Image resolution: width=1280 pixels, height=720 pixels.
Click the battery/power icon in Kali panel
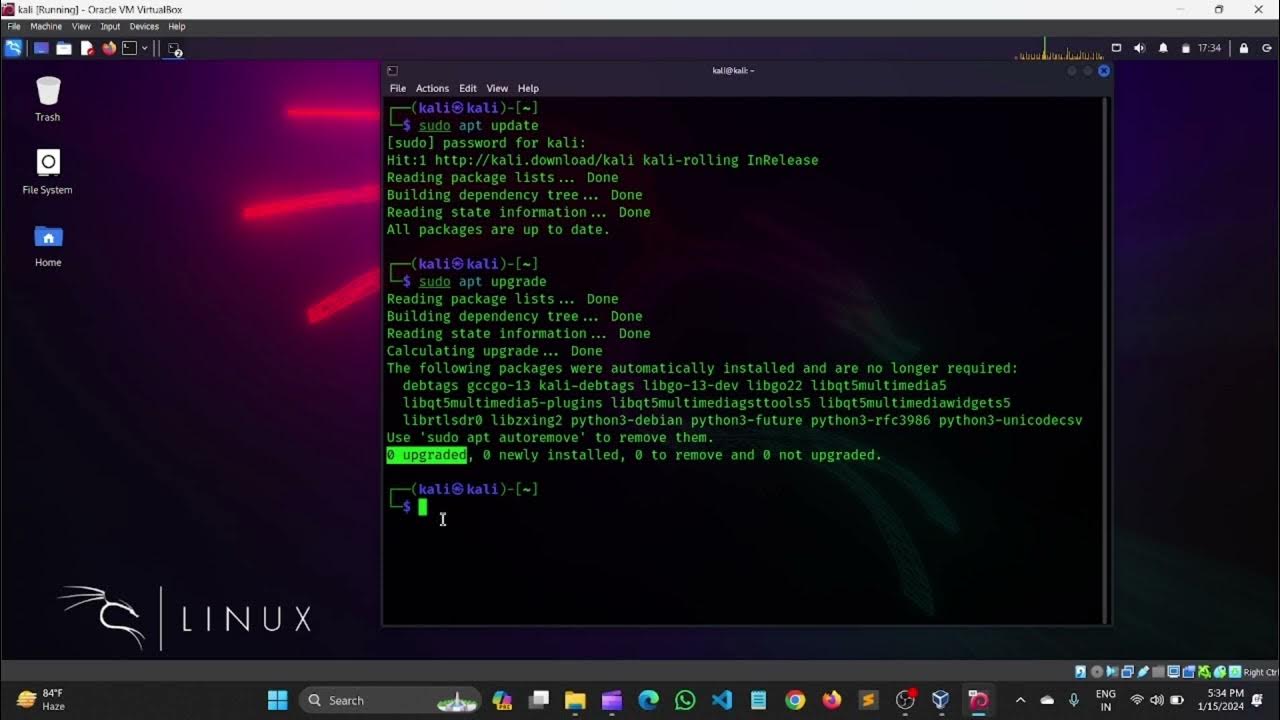point(1186,48)
